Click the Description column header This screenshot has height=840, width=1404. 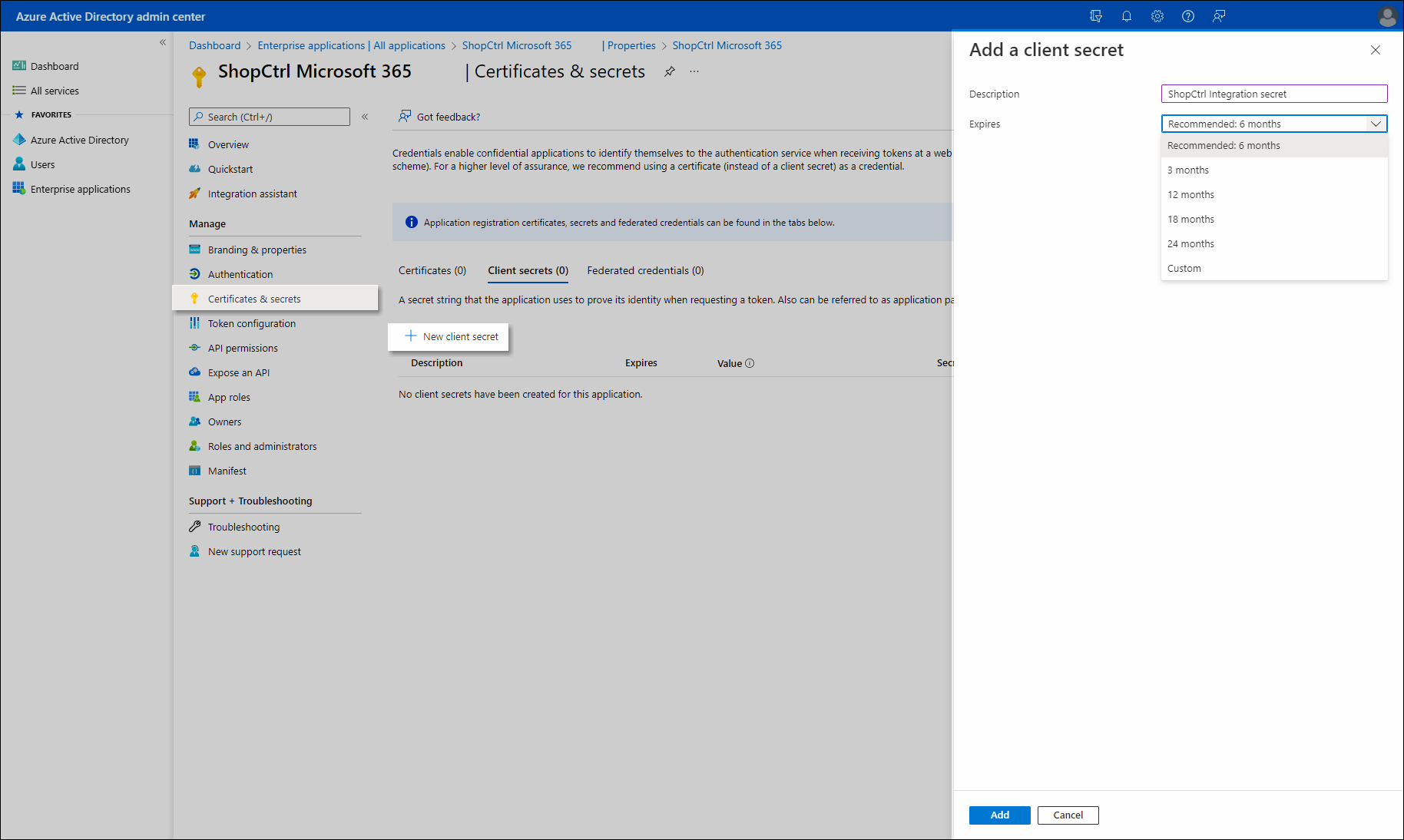tap(436, 363)
